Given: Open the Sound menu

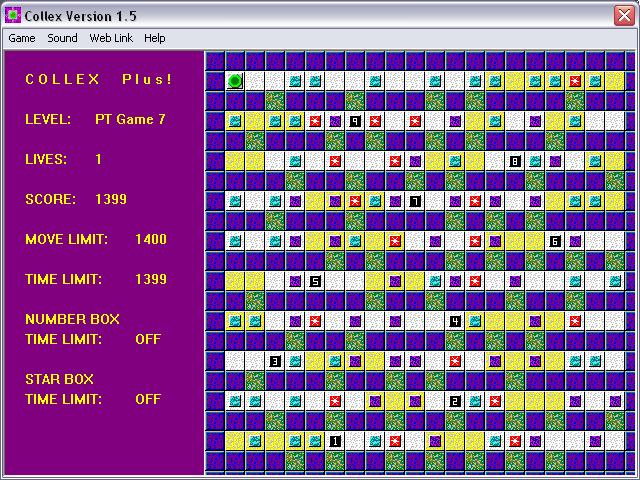Looking at the screenshot, I should click(62, 38).
